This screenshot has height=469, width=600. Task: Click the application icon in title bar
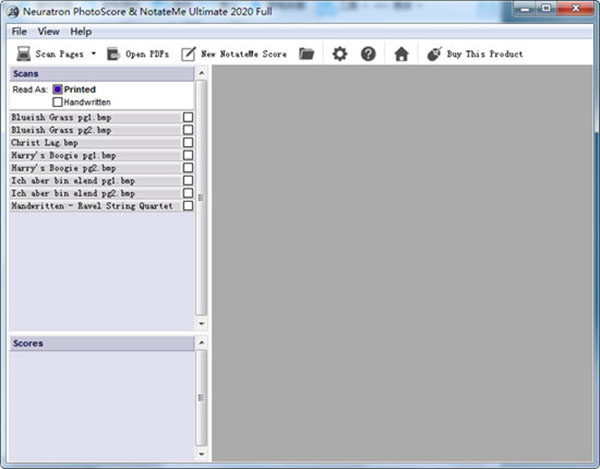(13, 12)
